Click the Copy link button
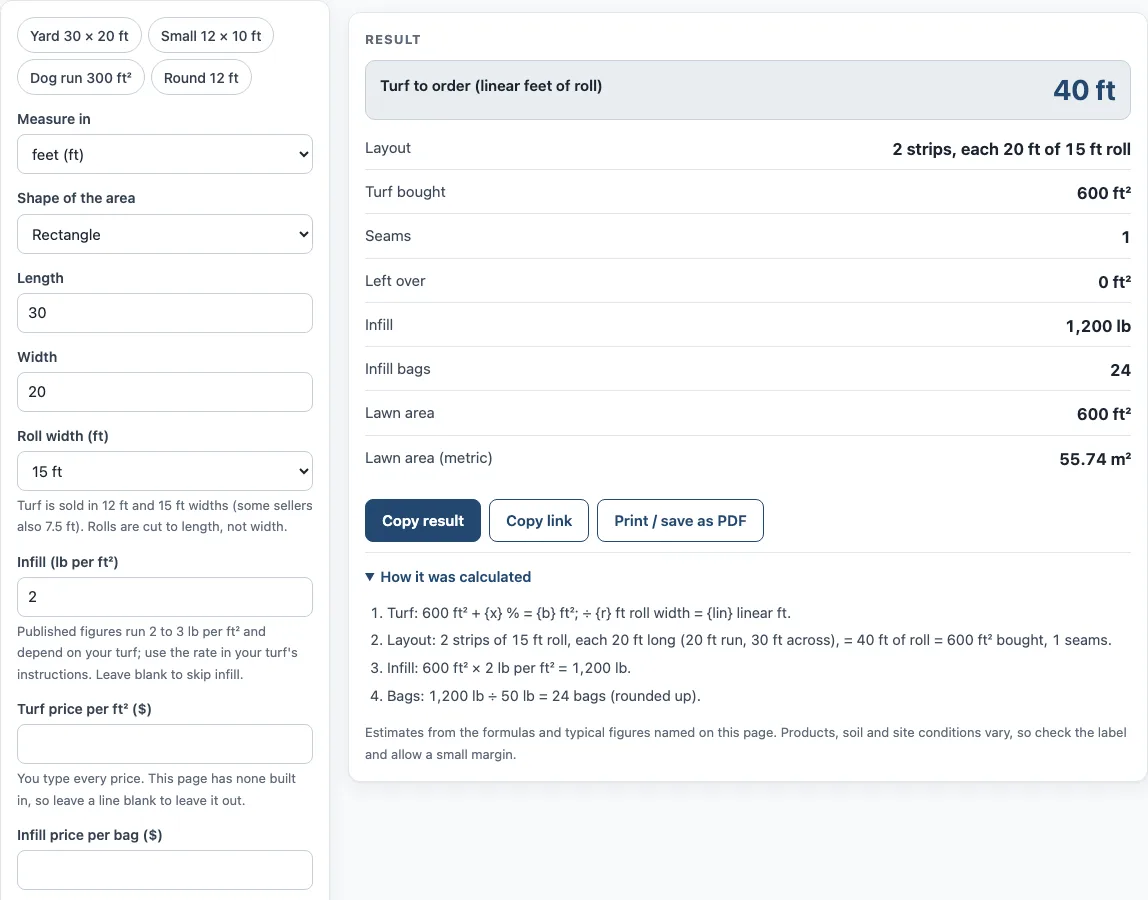Image resolution: width=1148 pixels, height=900 pixels. click(539, 521)
